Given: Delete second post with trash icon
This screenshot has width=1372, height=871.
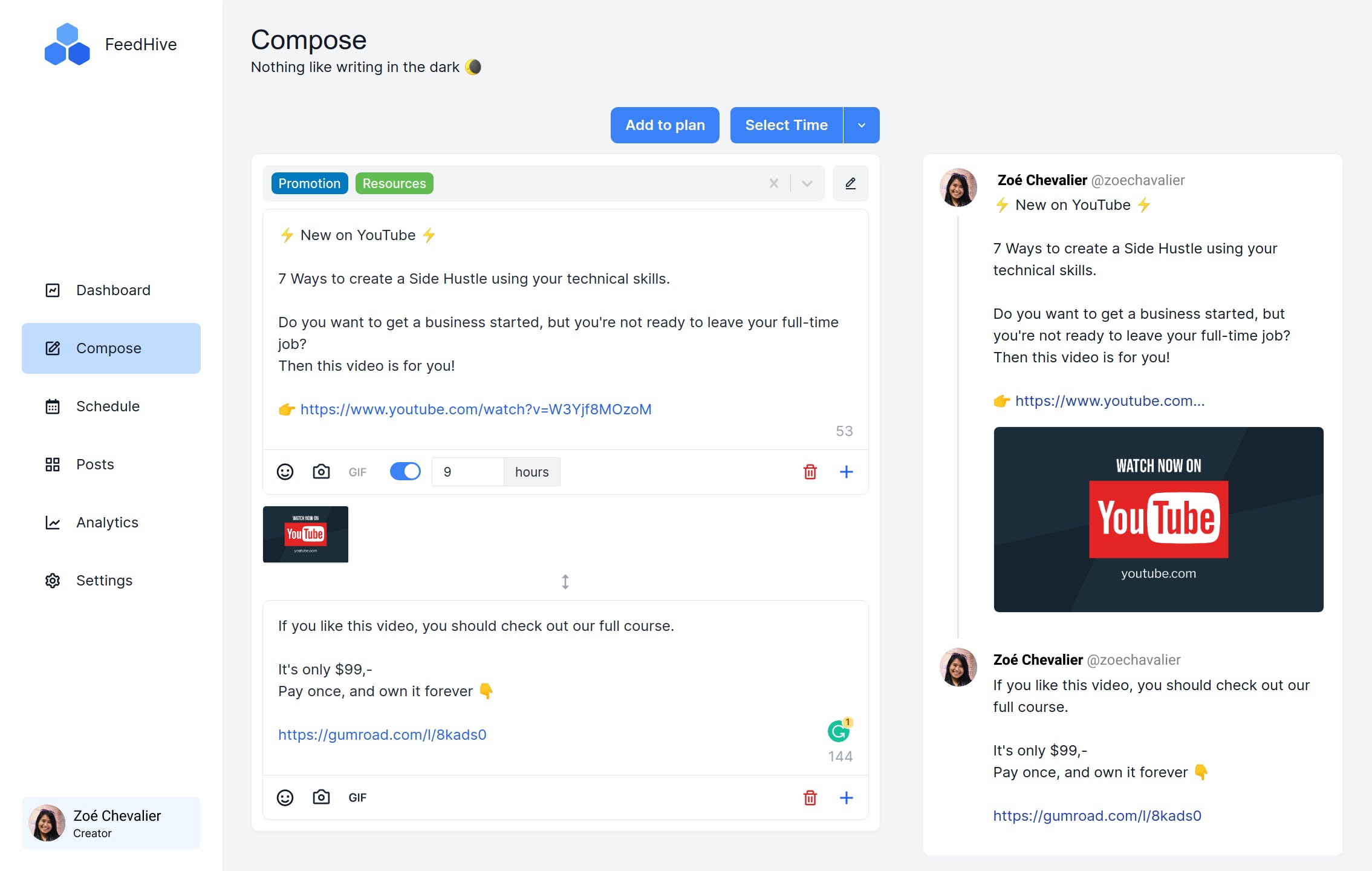Looking at the screenshot, I should coord(810,797).
